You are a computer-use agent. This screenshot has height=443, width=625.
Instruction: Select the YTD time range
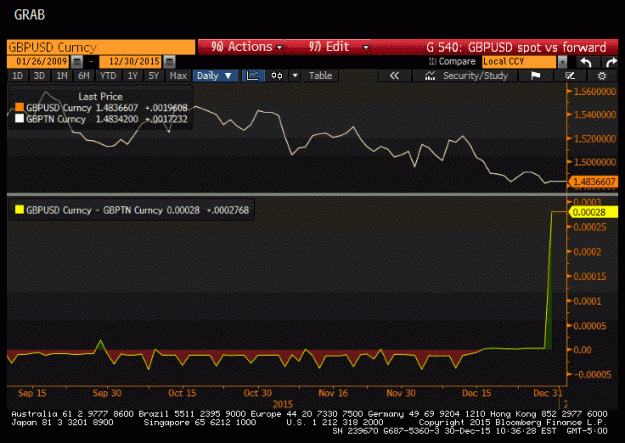(108, 76)
